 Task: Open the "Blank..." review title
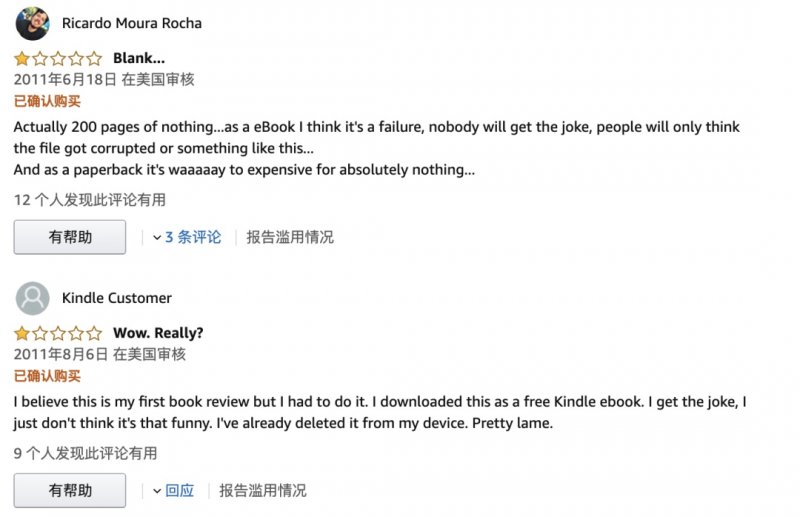pos(139,59)
